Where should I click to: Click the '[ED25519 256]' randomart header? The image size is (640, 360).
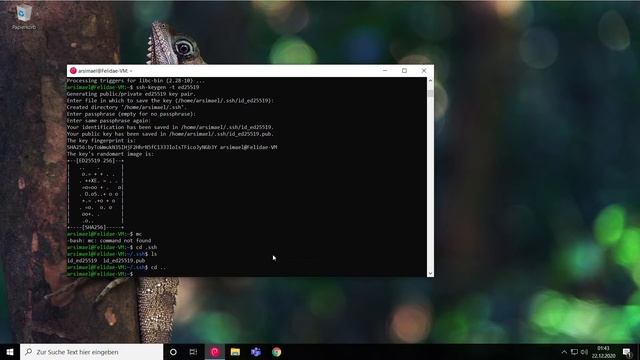[95, 160]
